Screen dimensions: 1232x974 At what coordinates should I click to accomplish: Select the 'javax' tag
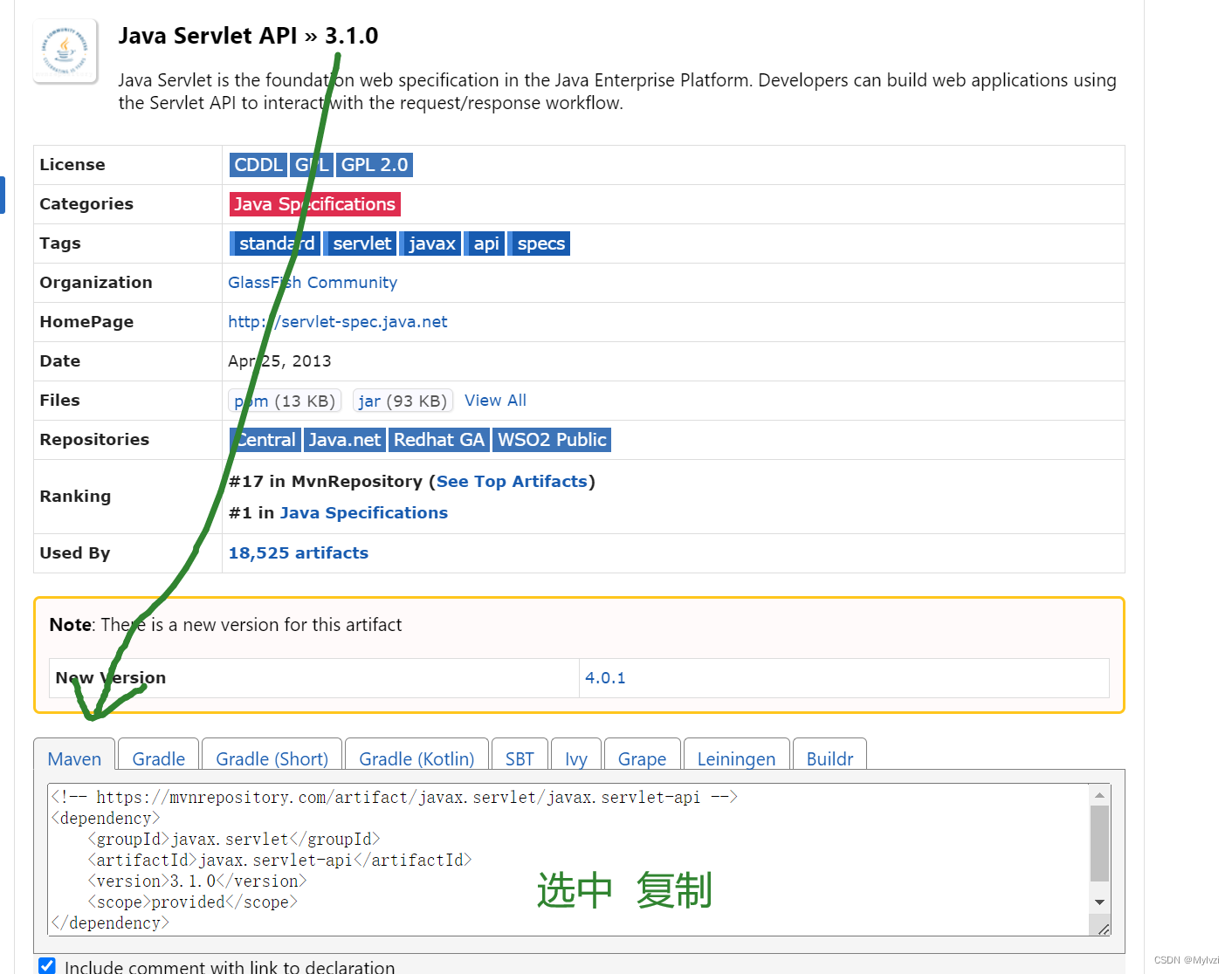click(x=432, y=243)
